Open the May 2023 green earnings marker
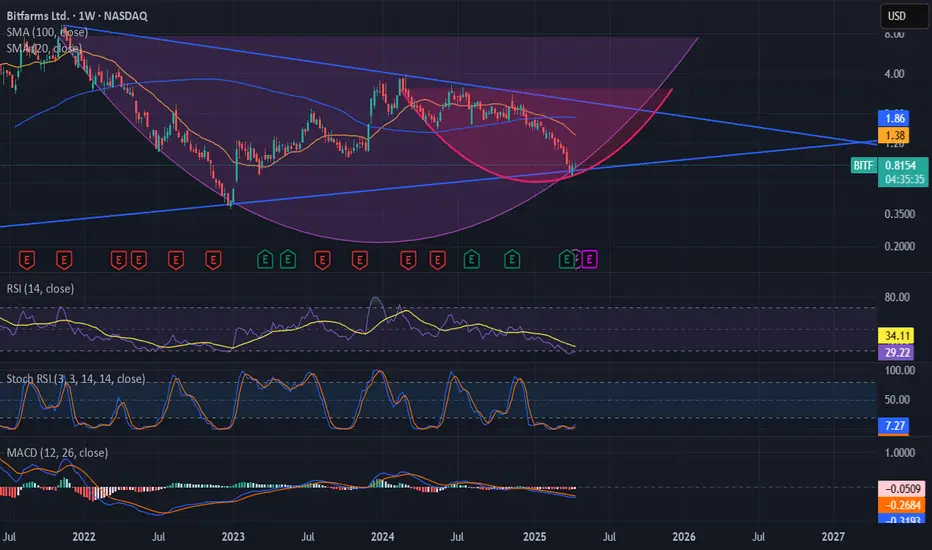This screenshot has width=932, height=550. coord(288,259)
